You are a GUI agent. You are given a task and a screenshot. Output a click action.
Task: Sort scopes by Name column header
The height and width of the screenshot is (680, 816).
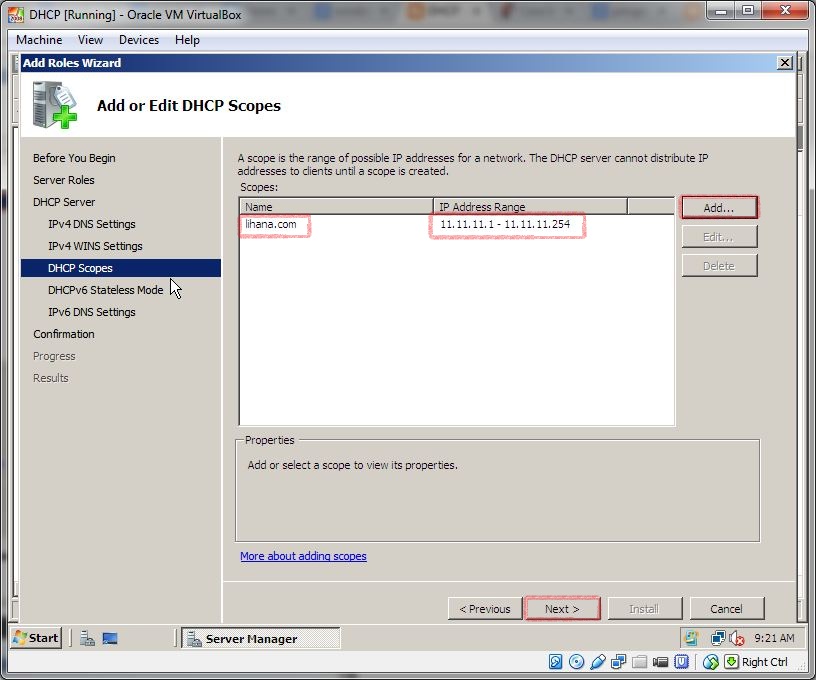pyautogui.click(x=337, y=207)
